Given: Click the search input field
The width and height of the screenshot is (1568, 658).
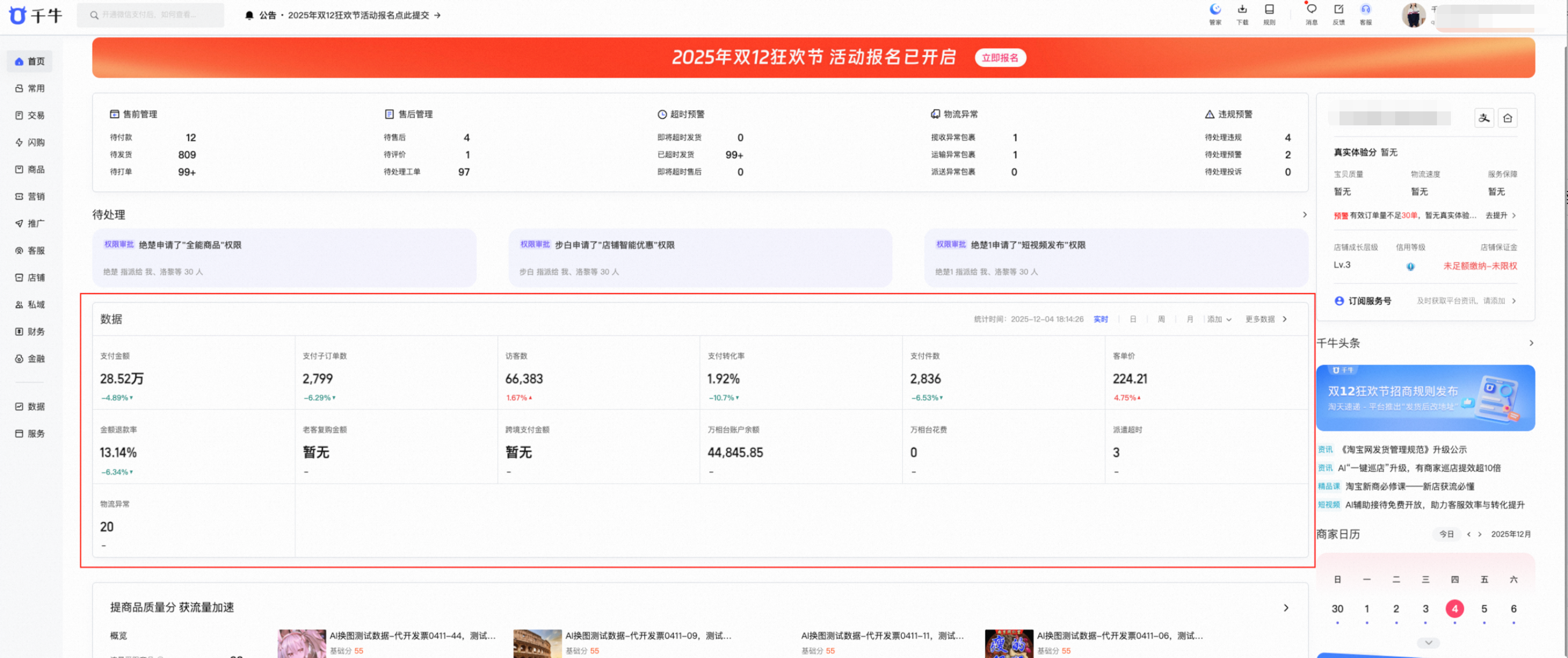Looking at the screenshot, I should [150, 15].
